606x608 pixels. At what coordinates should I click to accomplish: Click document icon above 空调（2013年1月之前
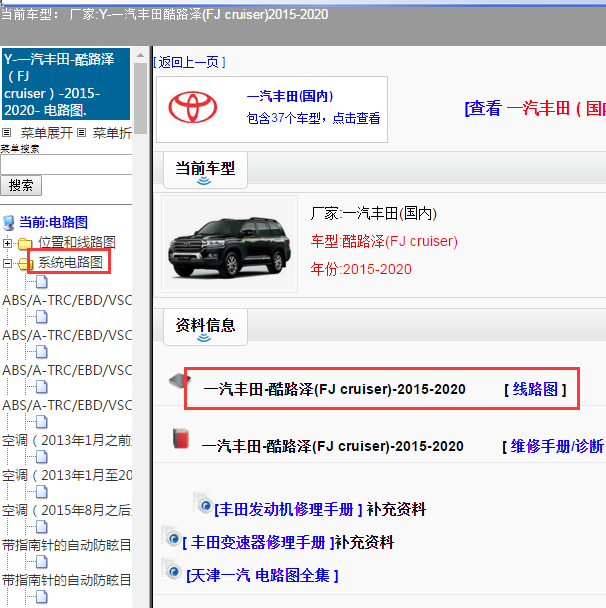pos(41,422)
